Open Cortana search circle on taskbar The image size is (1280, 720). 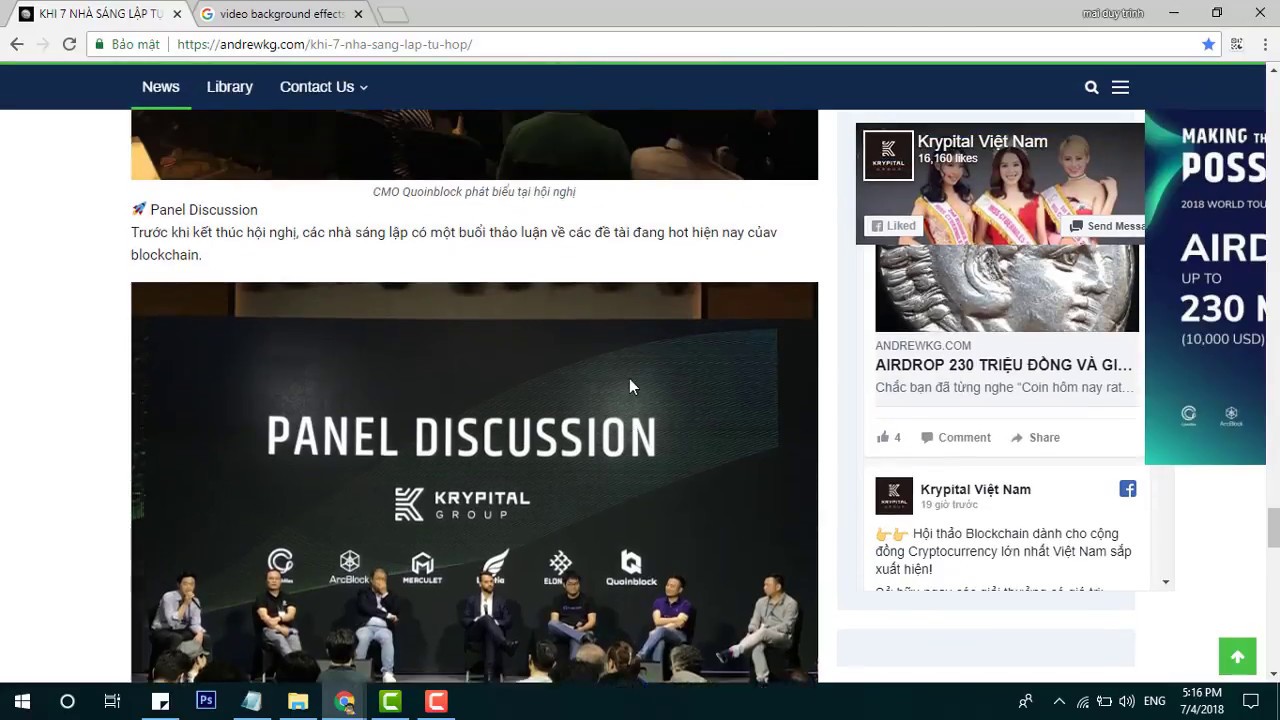[67, 701]
